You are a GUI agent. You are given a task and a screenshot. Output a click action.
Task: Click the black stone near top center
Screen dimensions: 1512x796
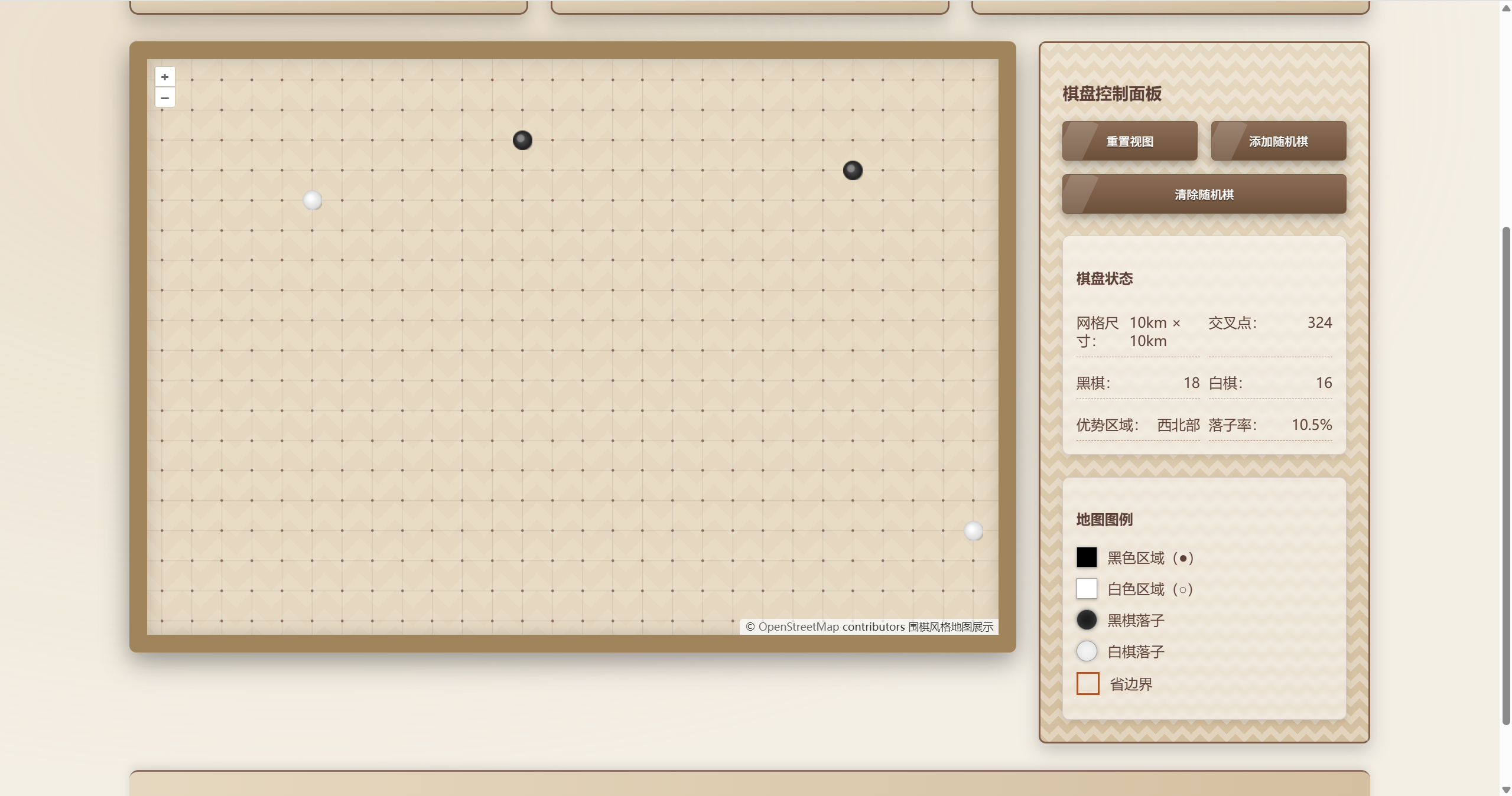[x=522, y=141]
